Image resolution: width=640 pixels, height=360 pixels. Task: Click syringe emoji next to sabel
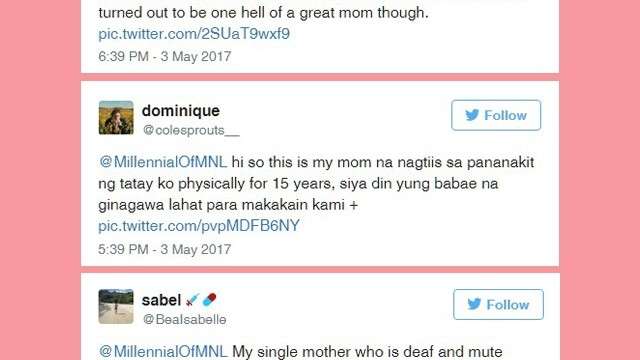(x=192, y=300)
